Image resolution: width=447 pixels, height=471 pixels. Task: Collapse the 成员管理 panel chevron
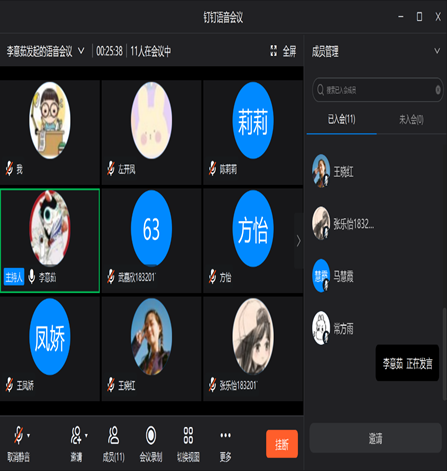tap(437, 51)
